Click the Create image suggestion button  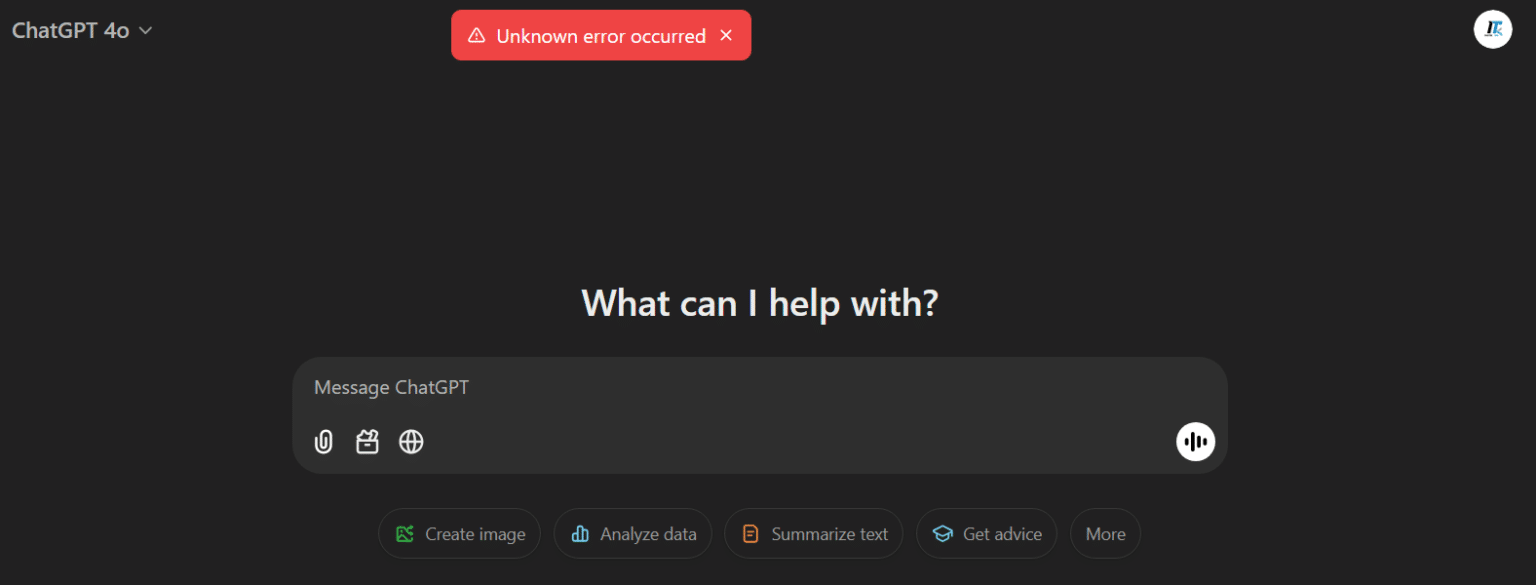(x=459, y=533)
